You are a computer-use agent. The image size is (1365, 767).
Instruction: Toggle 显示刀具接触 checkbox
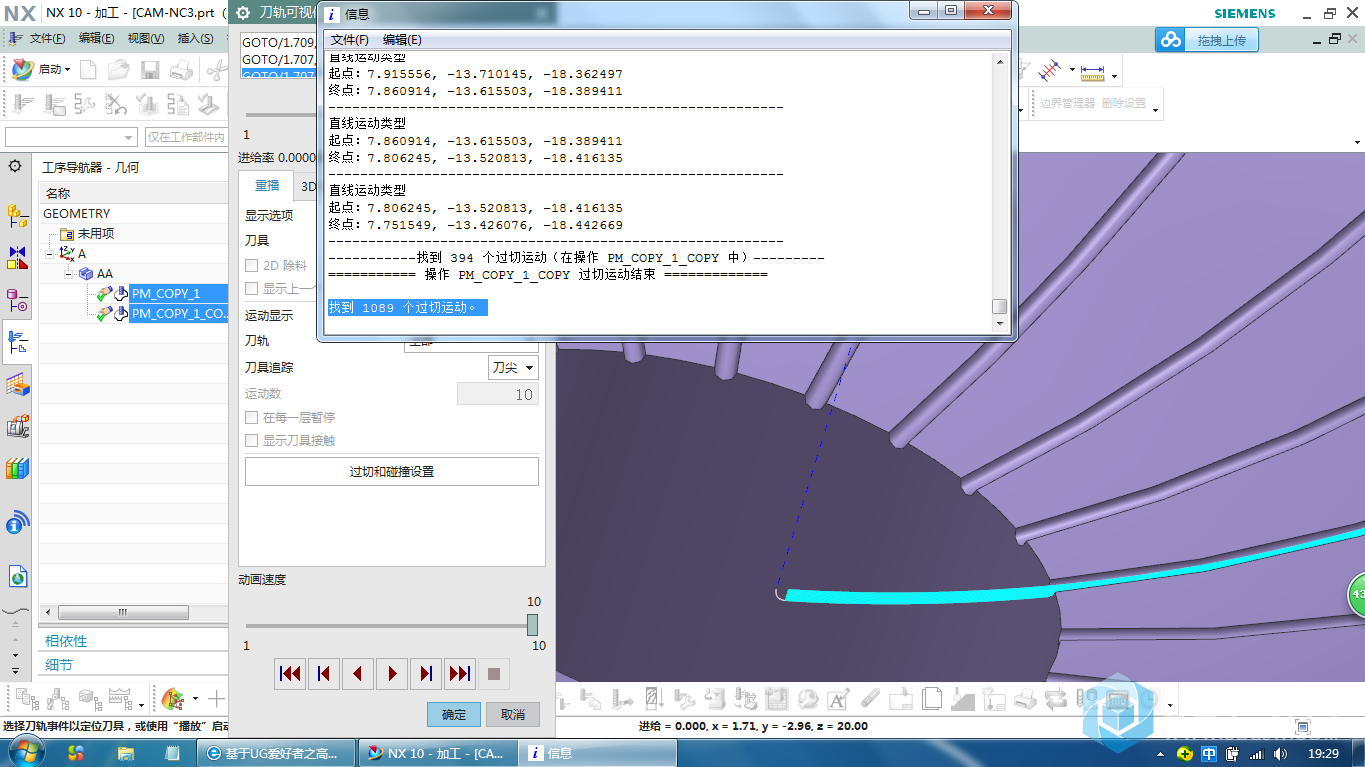coord(252,441)
